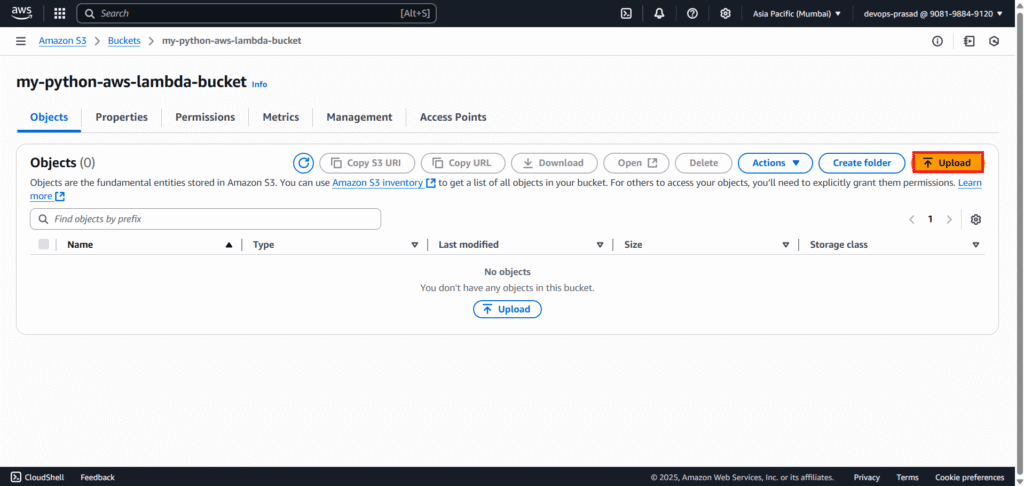This screenshot has height=486, width=1024.
Task: Click the orange Upload button
Action: pyautogui.click(x=948, y=163)
